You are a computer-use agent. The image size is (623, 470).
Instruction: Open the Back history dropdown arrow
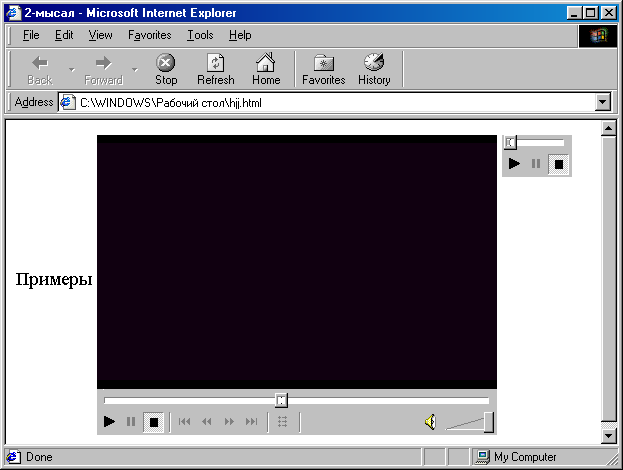[72, 70]
